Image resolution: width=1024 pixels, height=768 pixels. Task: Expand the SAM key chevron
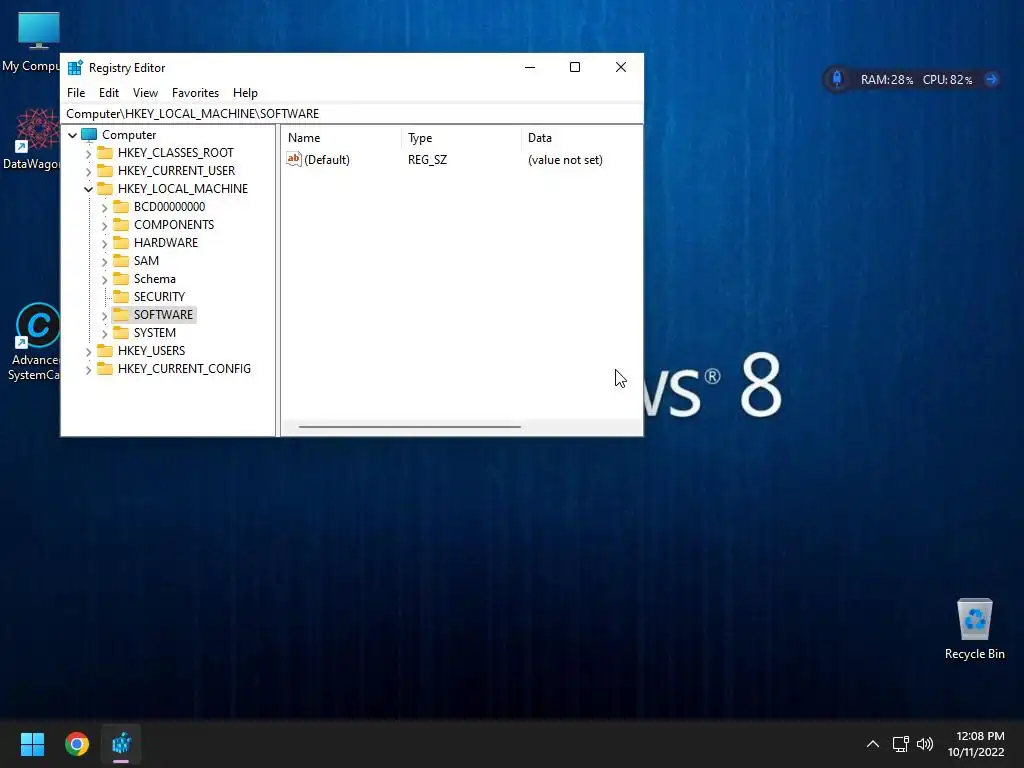coord(104,261)
